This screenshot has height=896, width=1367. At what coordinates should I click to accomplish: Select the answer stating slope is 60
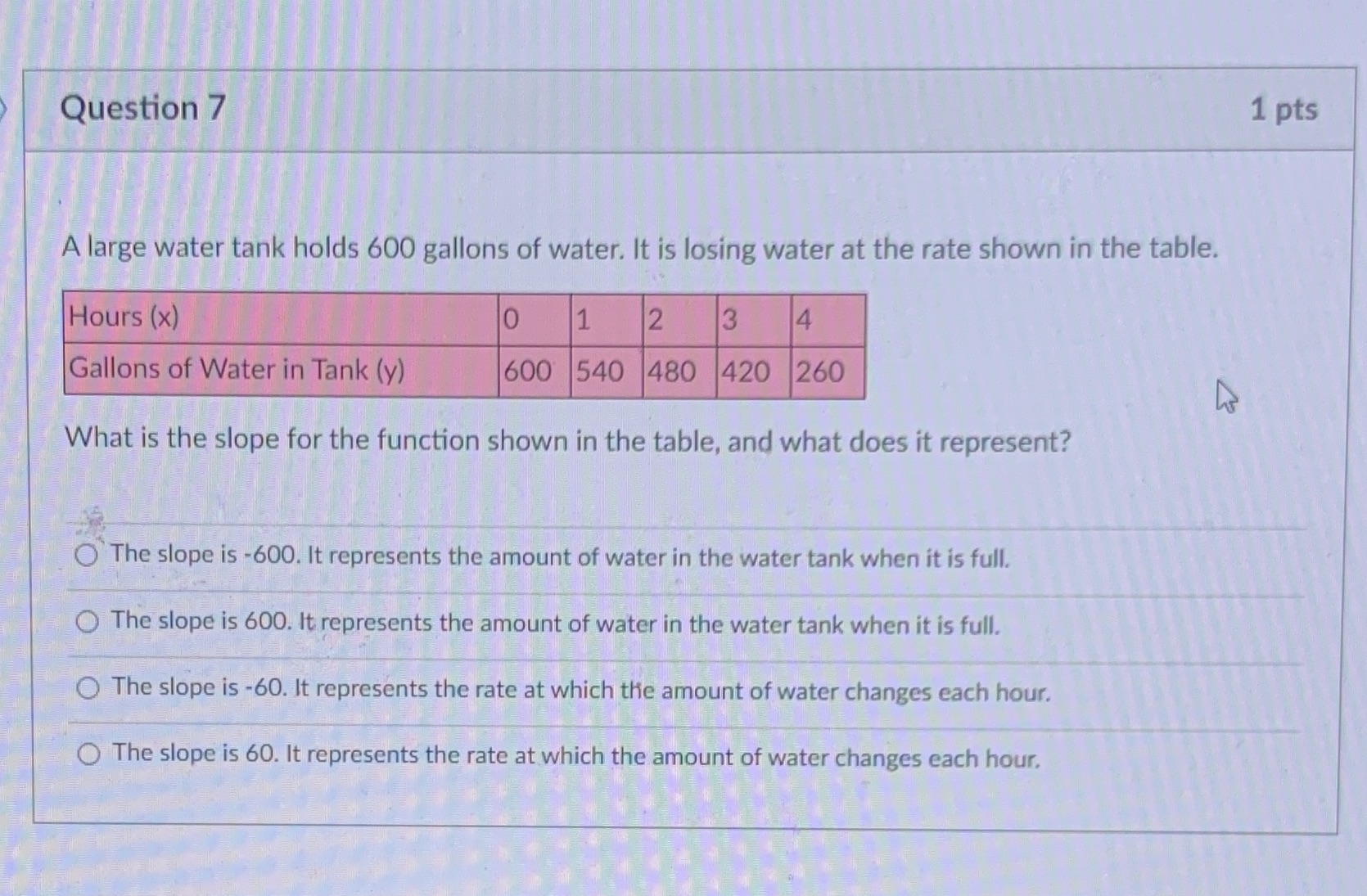point(89,754)
